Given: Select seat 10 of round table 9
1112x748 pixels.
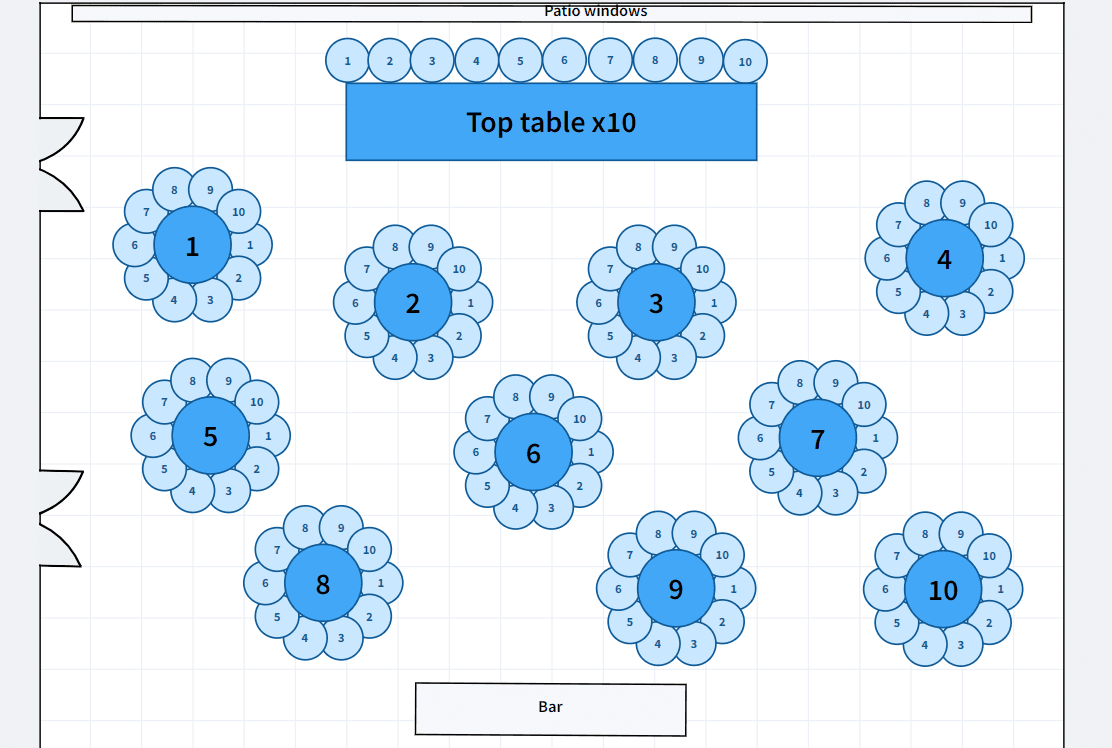Looking at the screenshot, I should point(722,554).
